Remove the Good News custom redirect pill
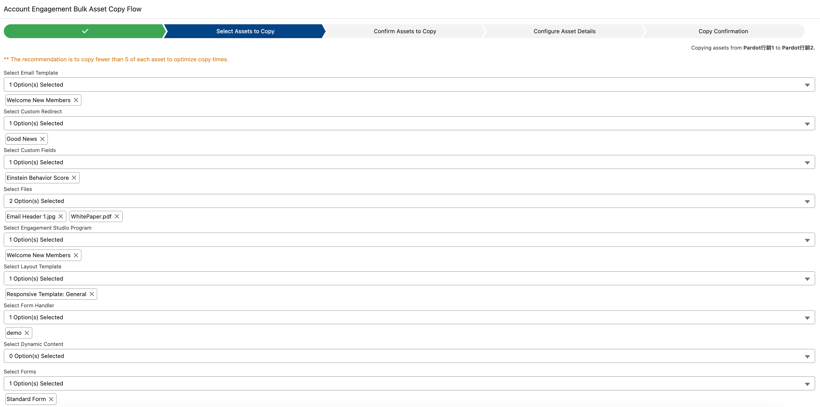Viewport: 820px width, 407px height. click(43, 139)
